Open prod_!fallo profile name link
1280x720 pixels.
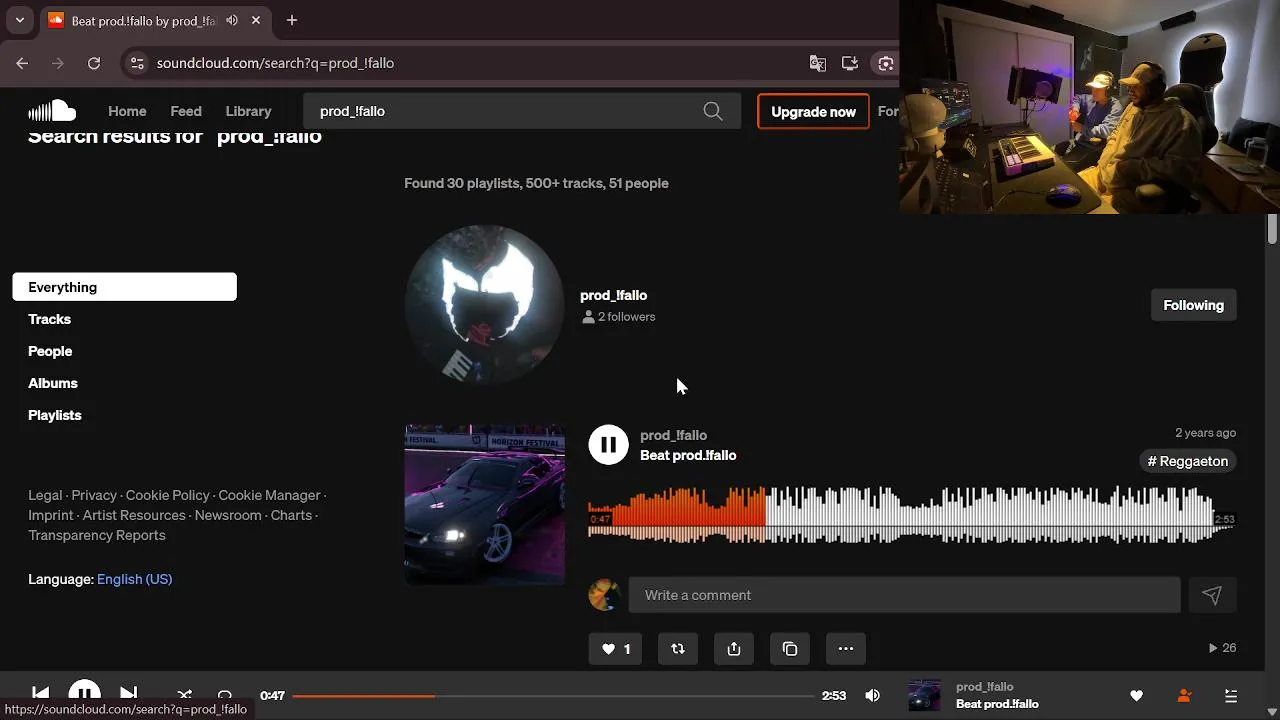click(614, 295)
